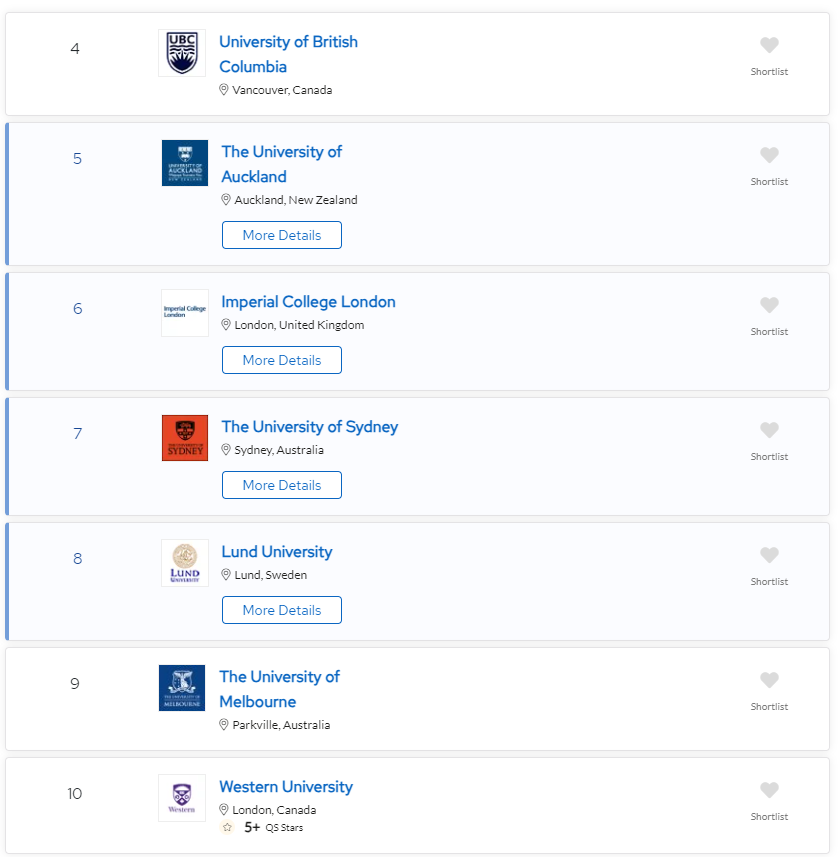Open More Details for University of Auckland

[x=282, y=235]
